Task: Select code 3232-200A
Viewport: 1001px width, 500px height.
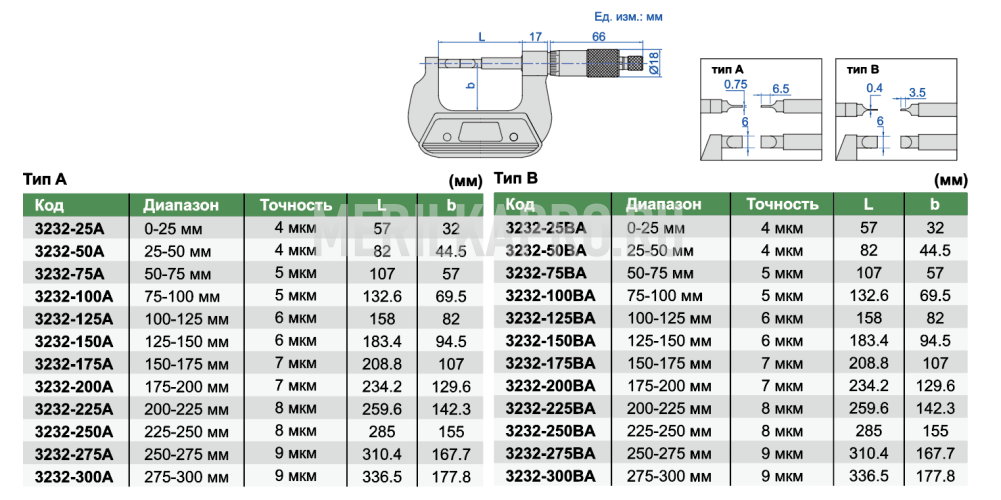Action: pyautogui.click(x=73, y=386)
